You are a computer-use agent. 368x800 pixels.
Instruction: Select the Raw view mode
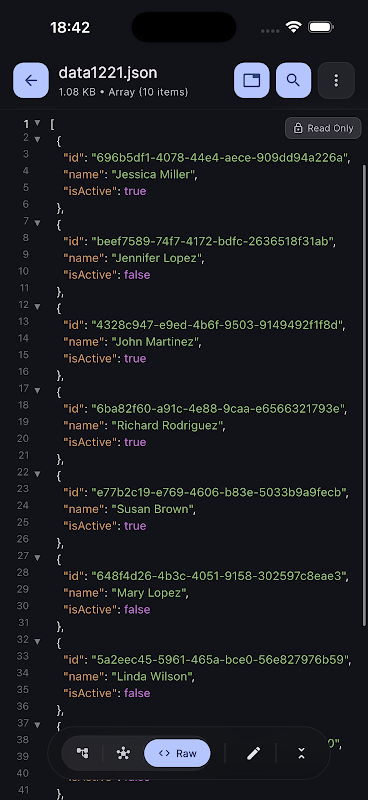[x=177, y=753]
